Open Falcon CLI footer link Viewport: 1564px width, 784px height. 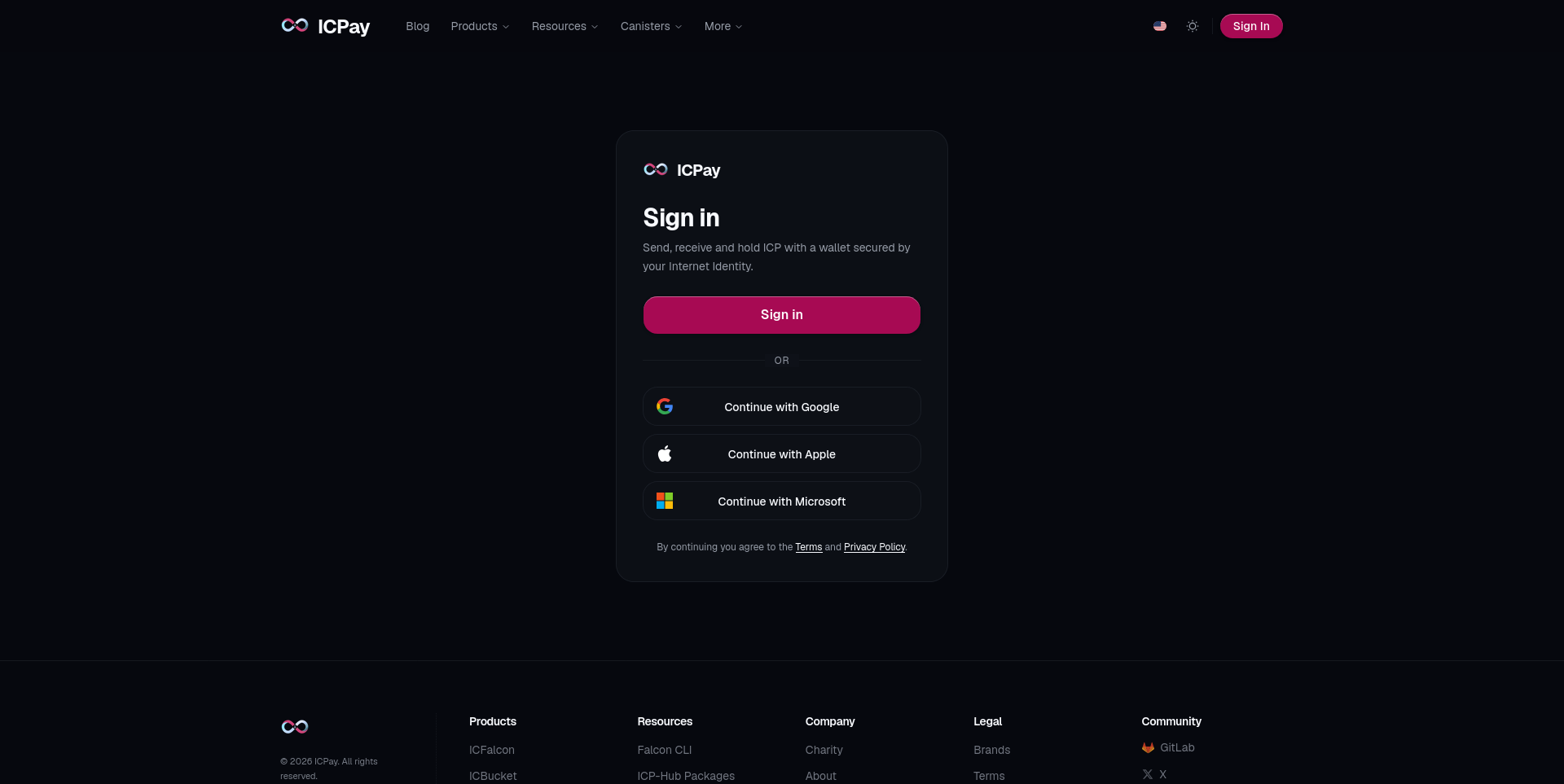point(665,750)
